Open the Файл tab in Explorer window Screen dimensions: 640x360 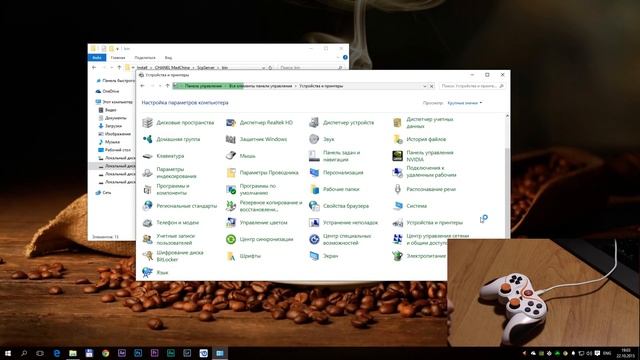pyautogui.click(x=97, y=58)
